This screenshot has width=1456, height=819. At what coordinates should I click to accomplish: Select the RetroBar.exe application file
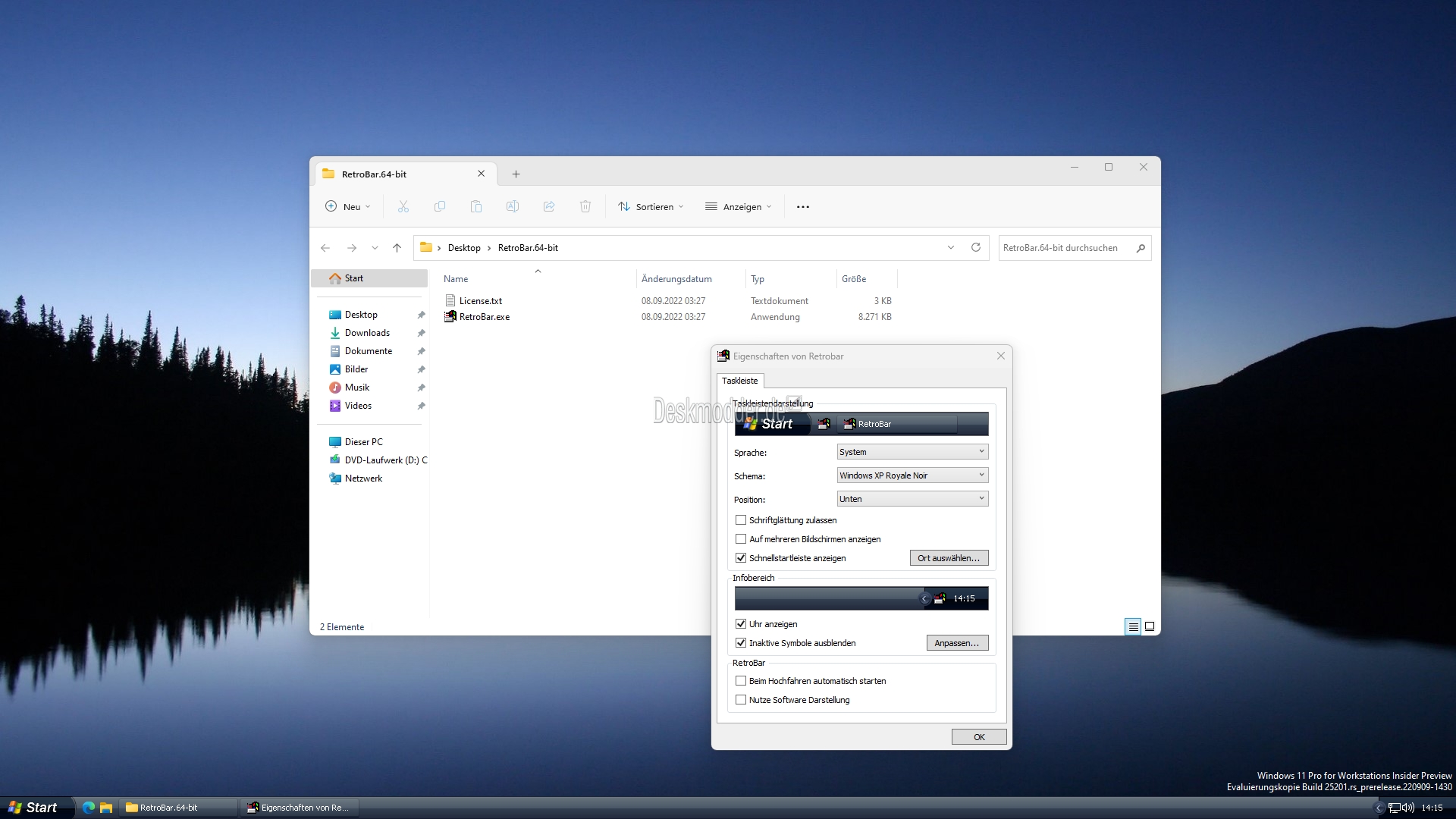[x=484, y=317]
